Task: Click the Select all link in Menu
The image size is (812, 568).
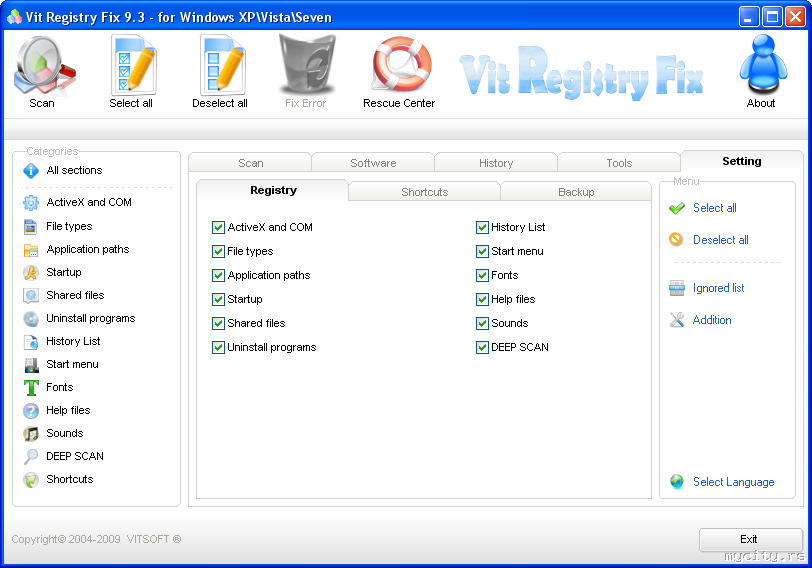Action: (x=715, y=208)
